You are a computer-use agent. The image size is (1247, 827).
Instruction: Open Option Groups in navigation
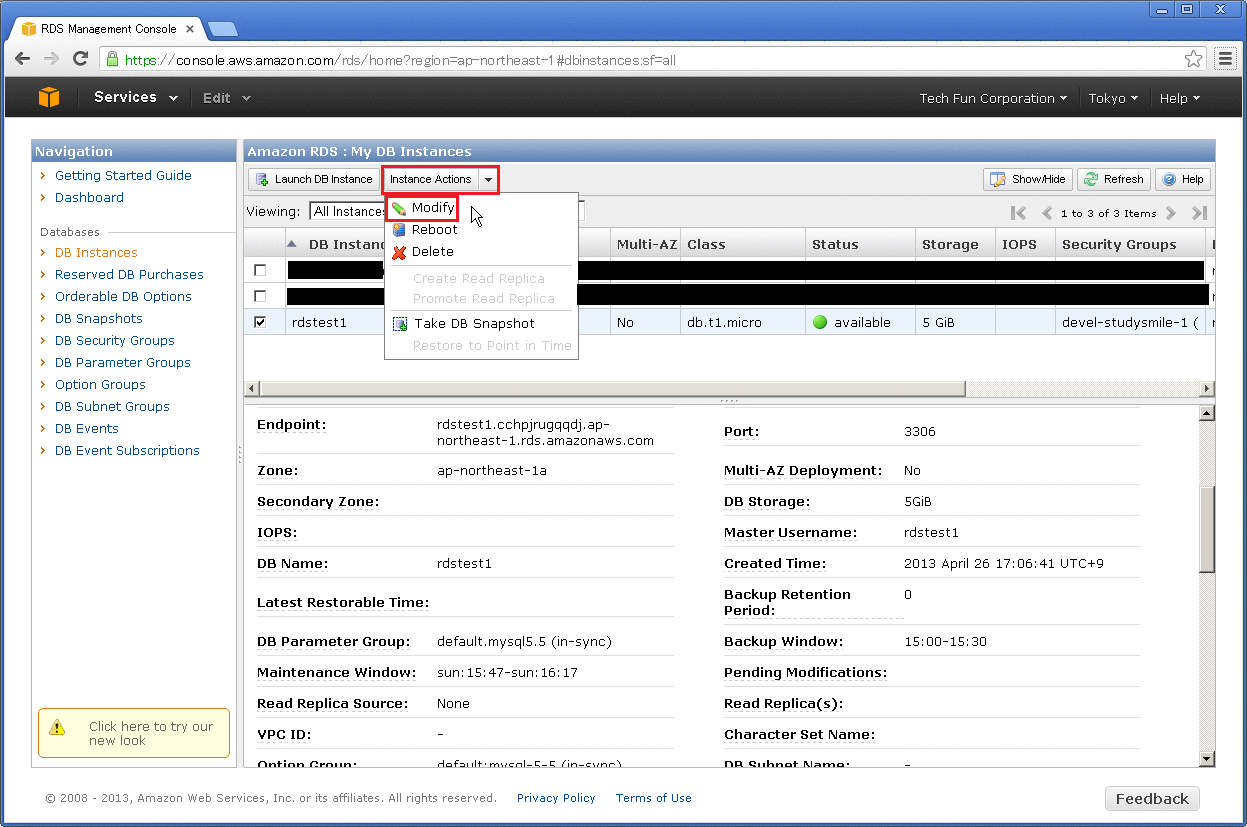click(x=100, y=385)
